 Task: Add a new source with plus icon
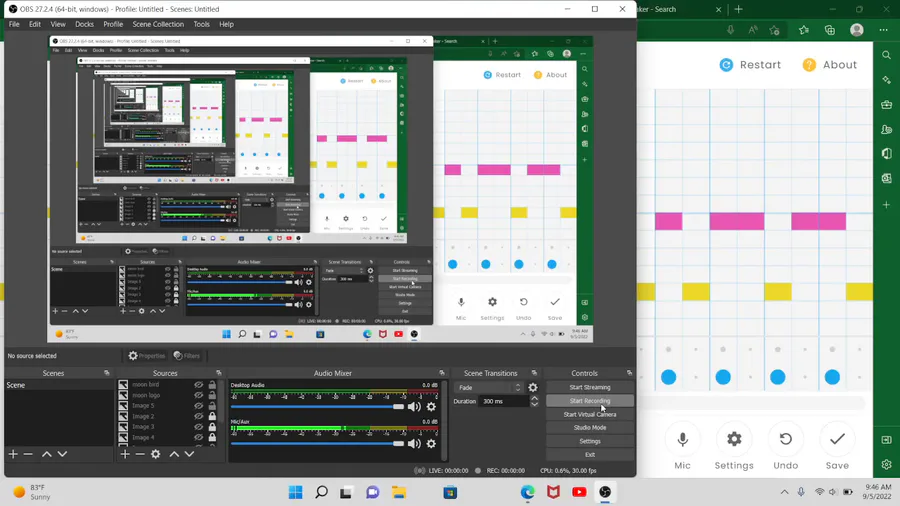125,454
